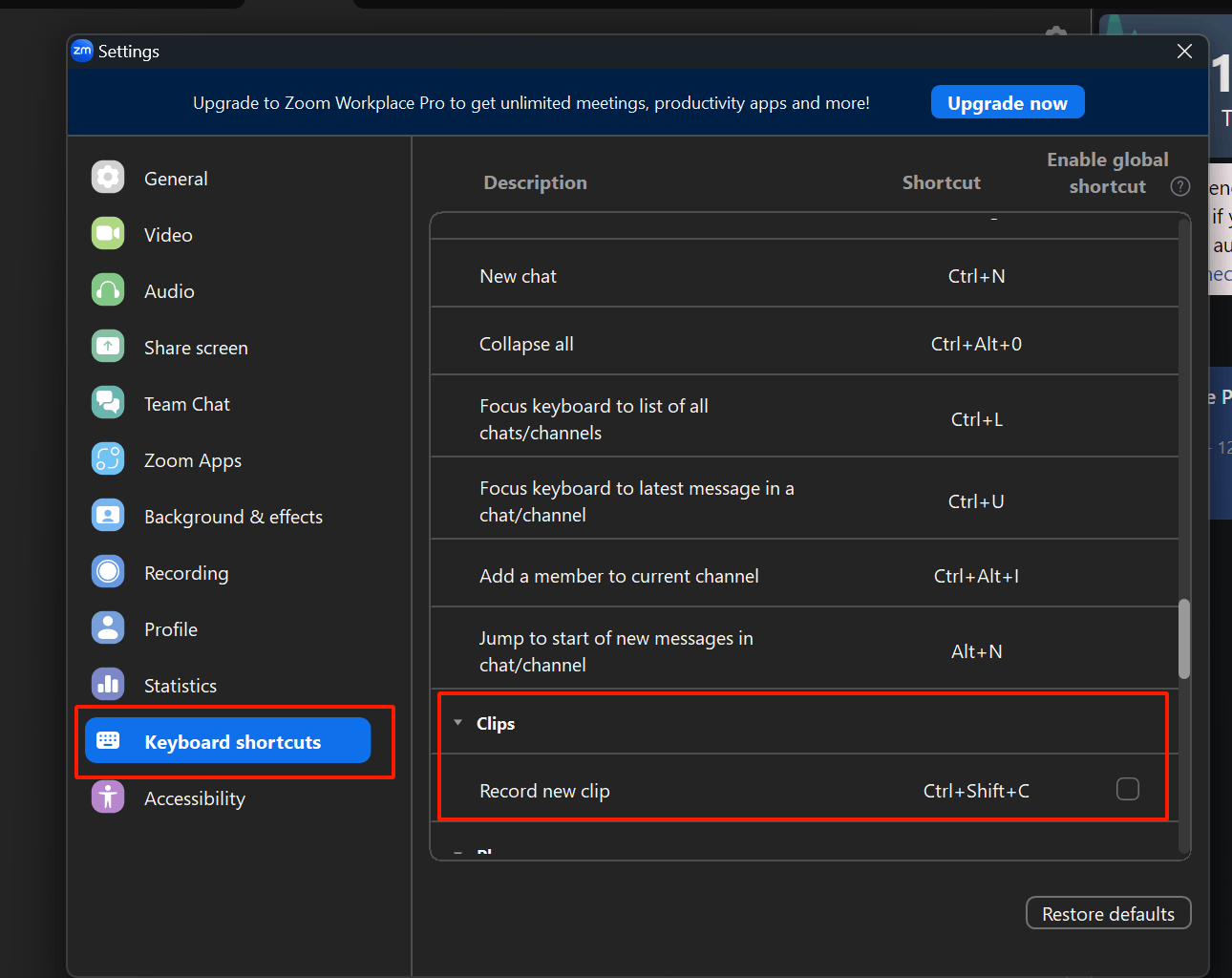Viewport: 1232px width, 978px height.
Task: Click the Statistics bar chart icon
Action: pyautogui.click(x=108, y=685)
